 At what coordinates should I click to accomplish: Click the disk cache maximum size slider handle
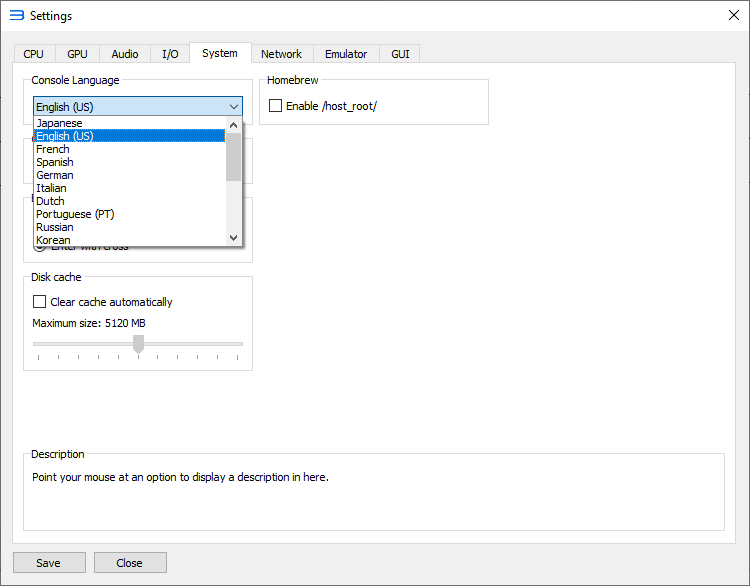[138, 344]
